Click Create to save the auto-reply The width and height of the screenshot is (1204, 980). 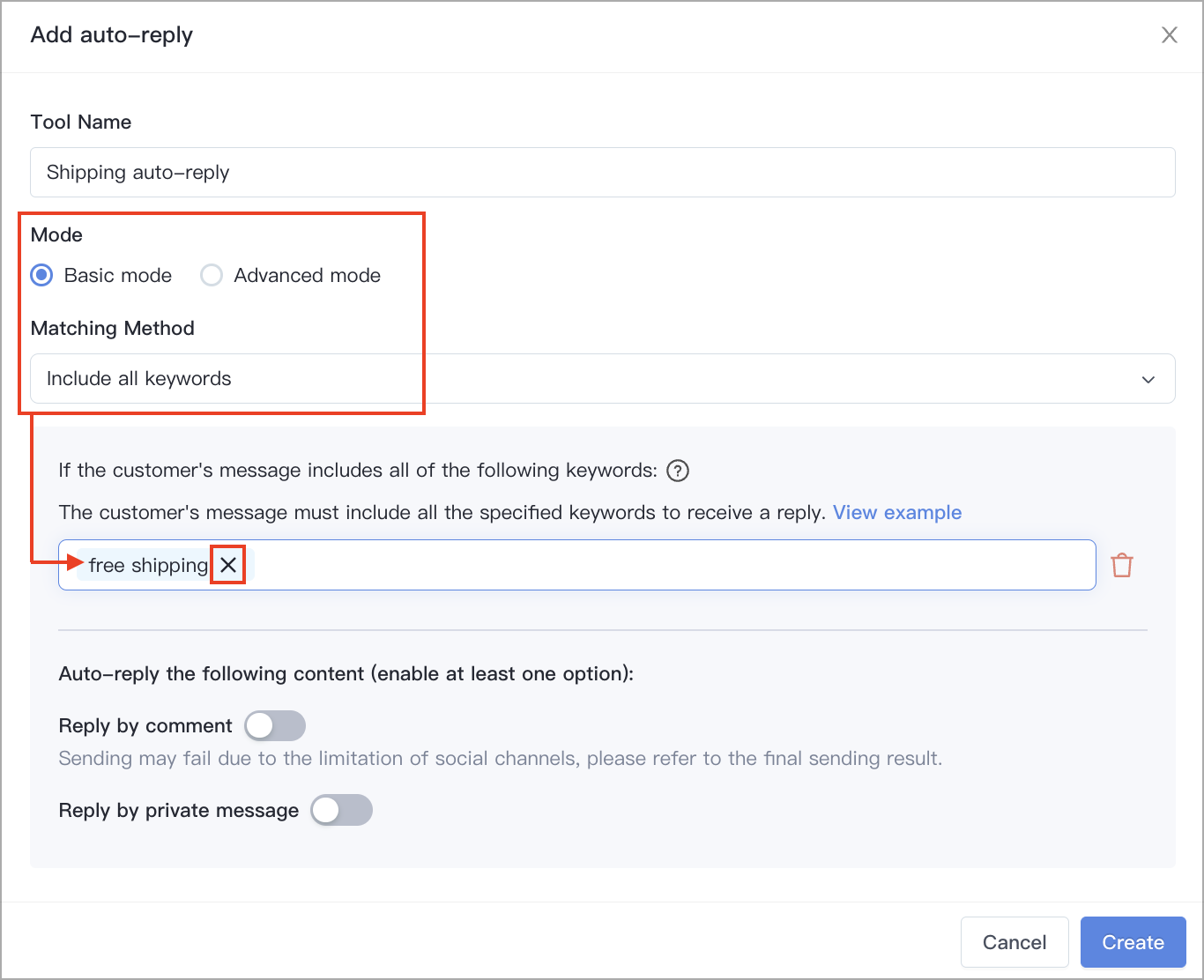tap(1133, 942)
